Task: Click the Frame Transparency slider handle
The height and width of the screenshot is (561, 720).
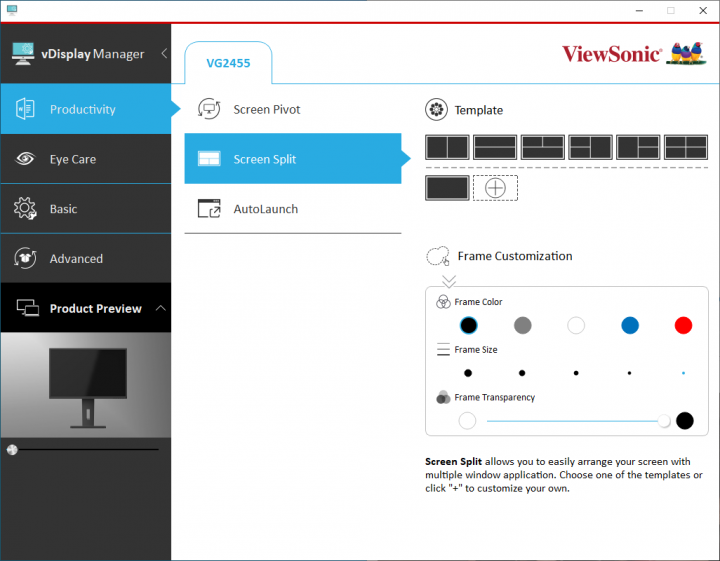Action: [x=664, y=421]
